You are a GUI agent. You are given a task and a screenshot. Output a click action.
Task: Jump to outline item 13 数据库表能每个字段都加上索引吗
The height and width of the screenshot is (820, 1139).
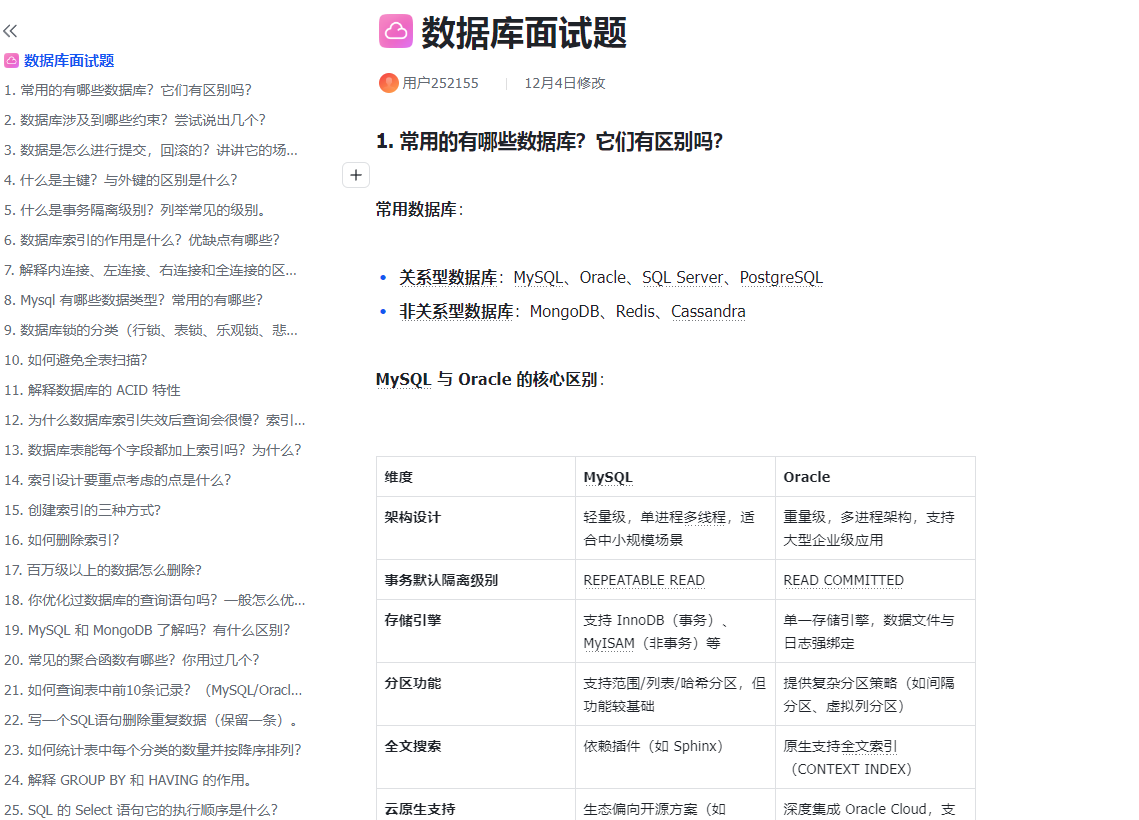tap(153, 450)
